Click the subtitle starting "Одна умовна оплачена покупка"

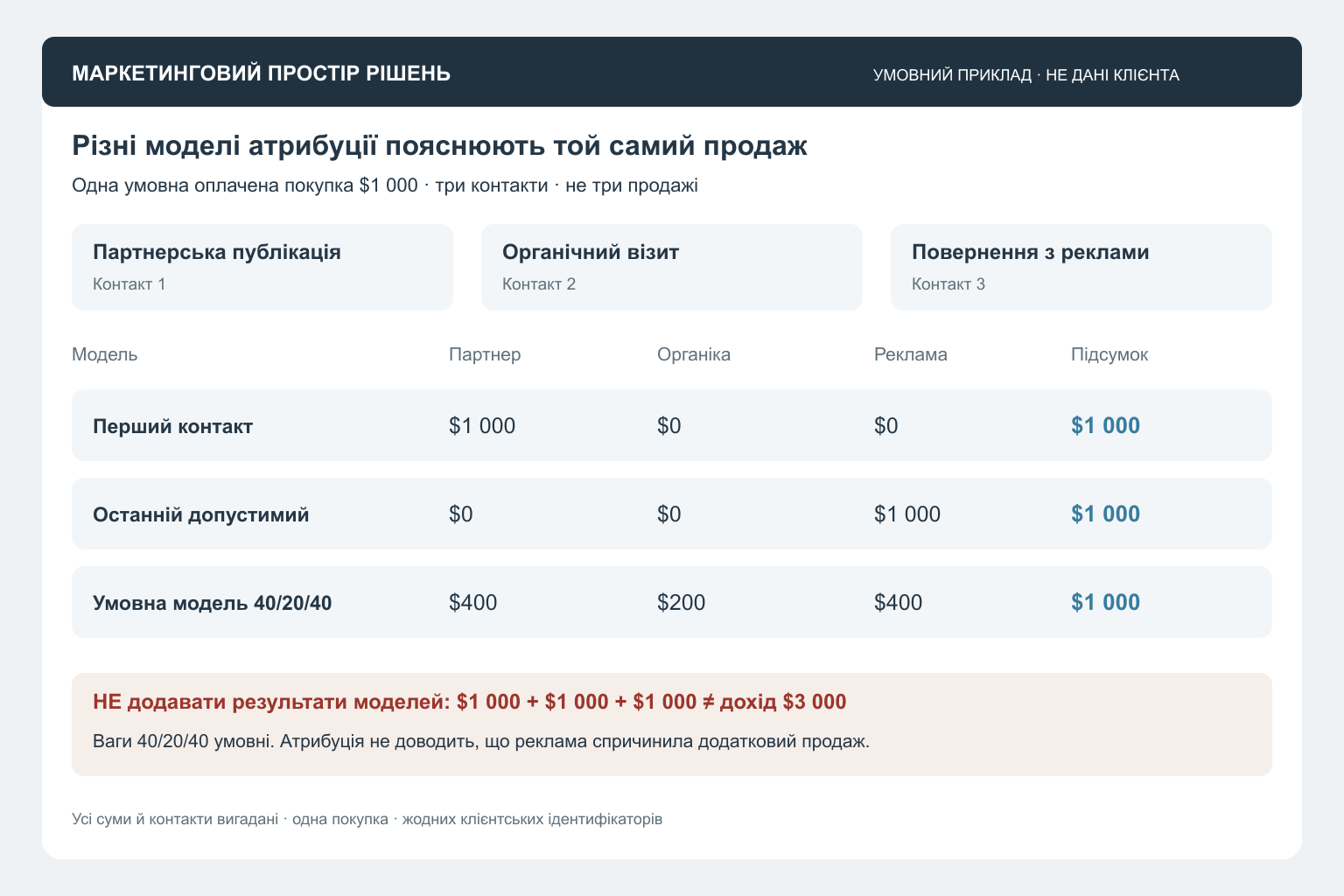(385, 185)
